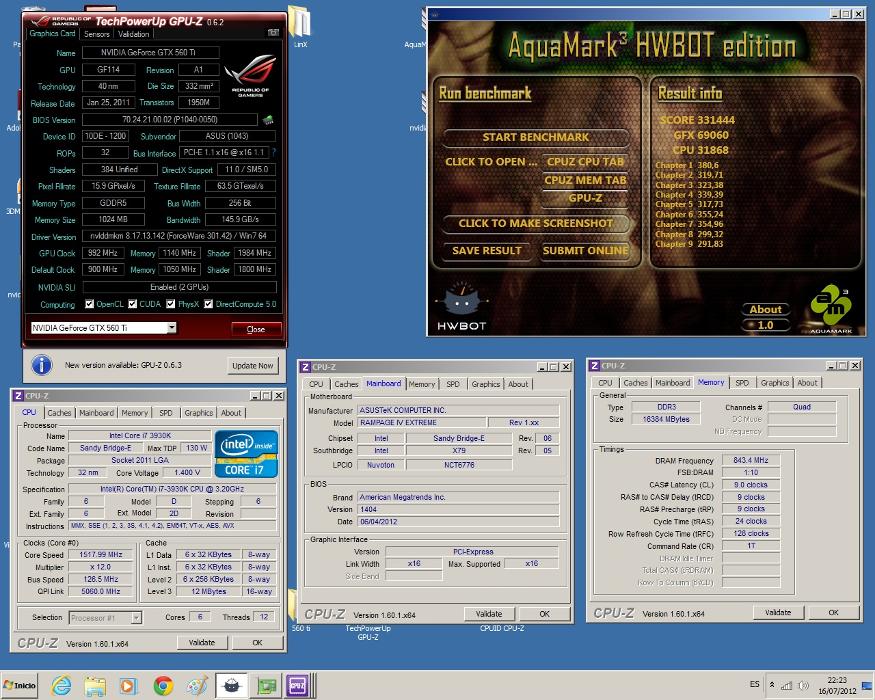Click the Update Now button
Image resolution: width=875 pixels, height=700 pixels.
coord(253,366)
